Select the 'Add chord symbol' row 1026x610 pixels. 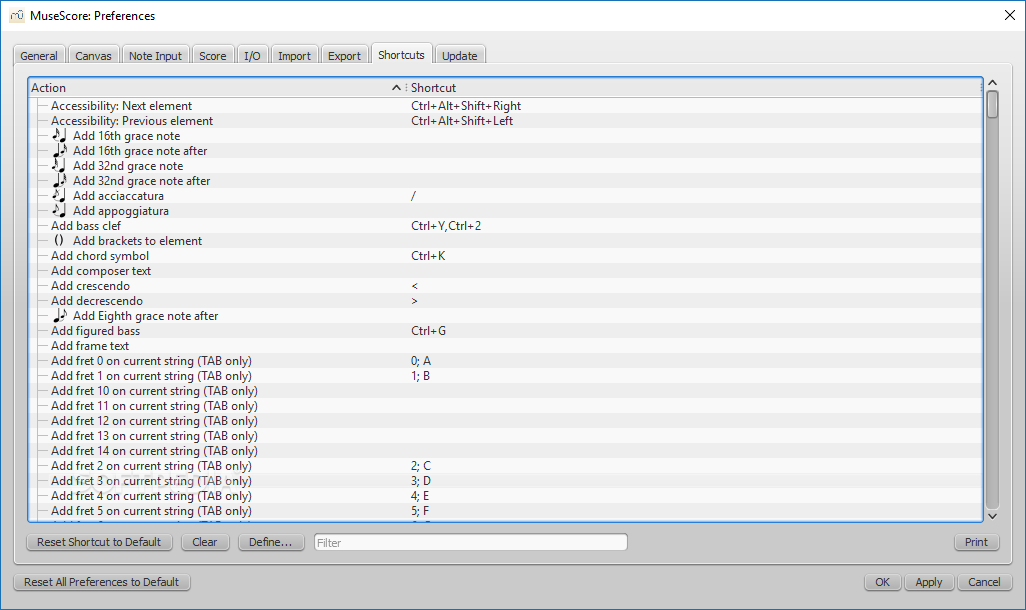pyautogui.click(x=505, y=256)
